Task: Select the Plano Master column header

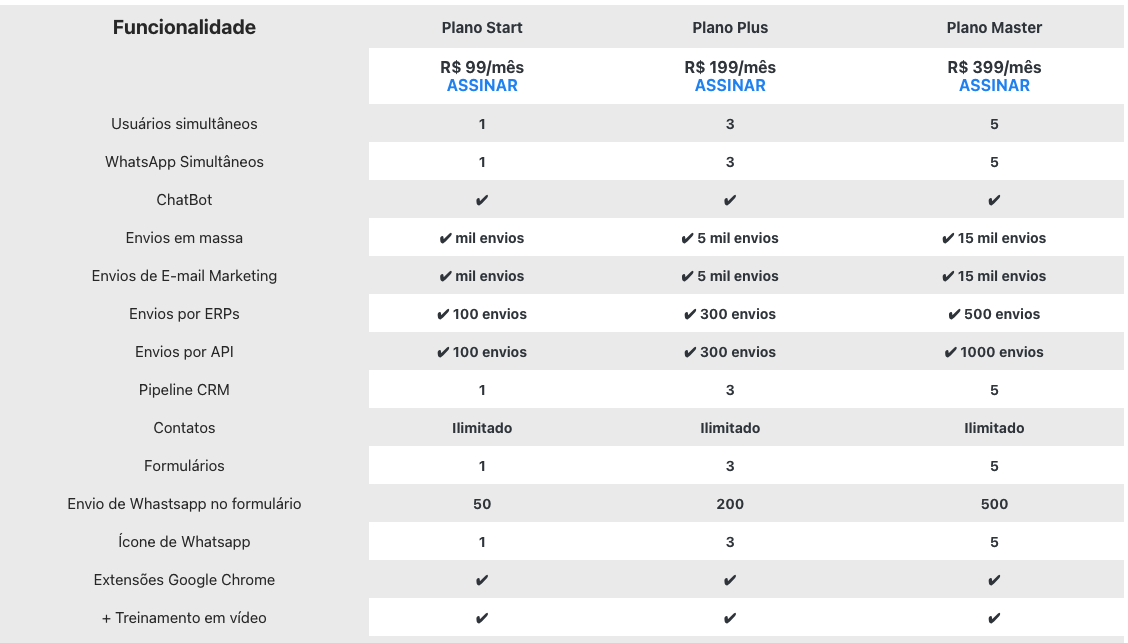Action: [x=994, y=28]
